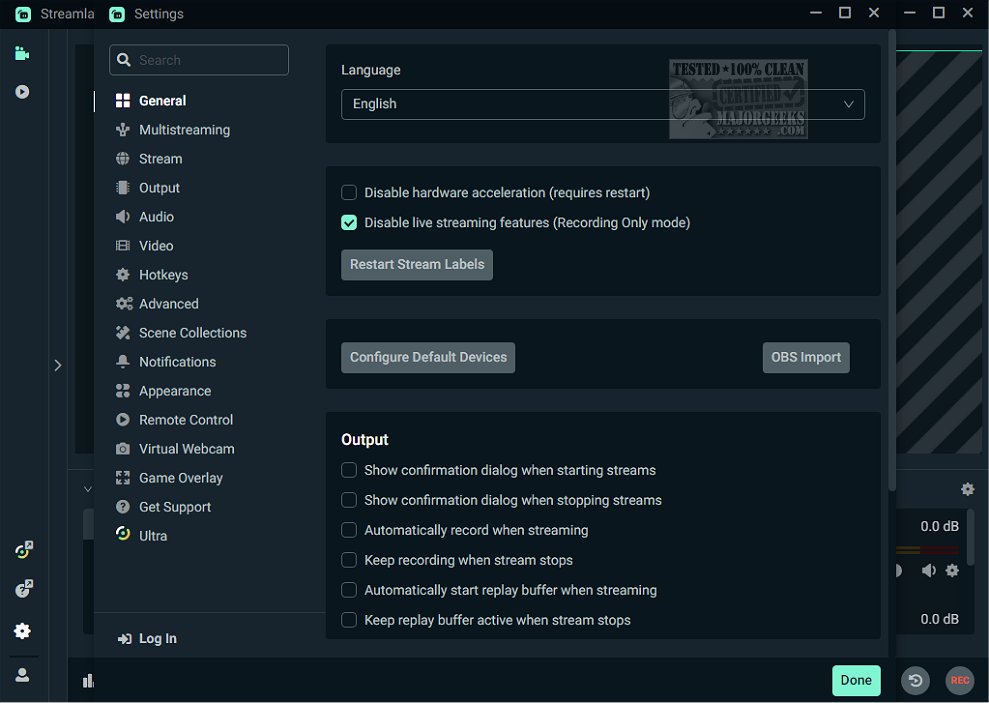Open the Editor video camera icon in sidebar
The image size is (989, 703).
click(x=23, y=52)
